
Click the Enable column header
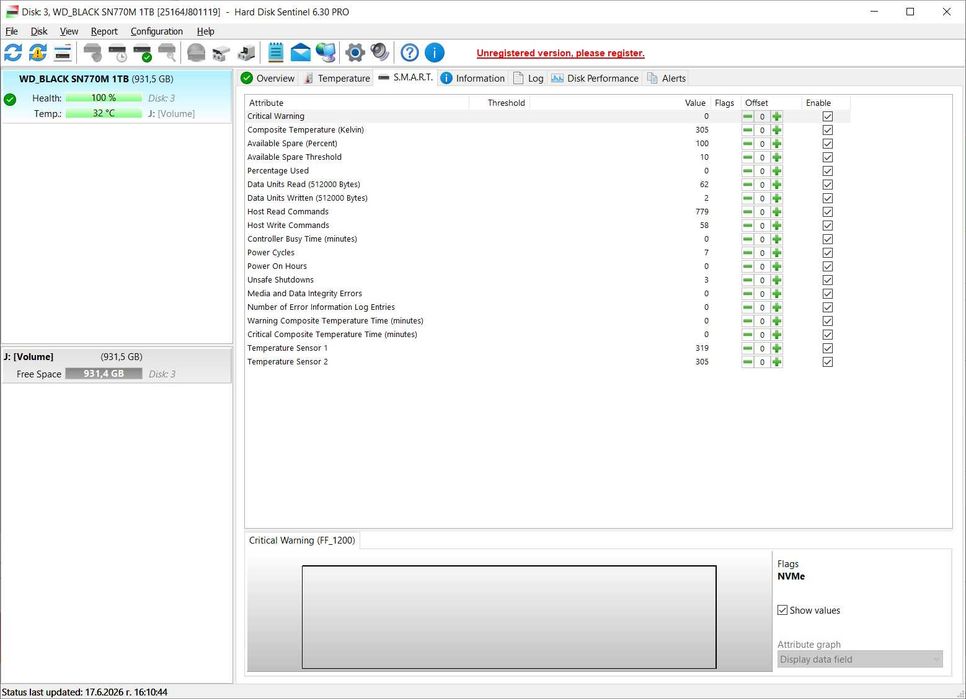[826, 103]
